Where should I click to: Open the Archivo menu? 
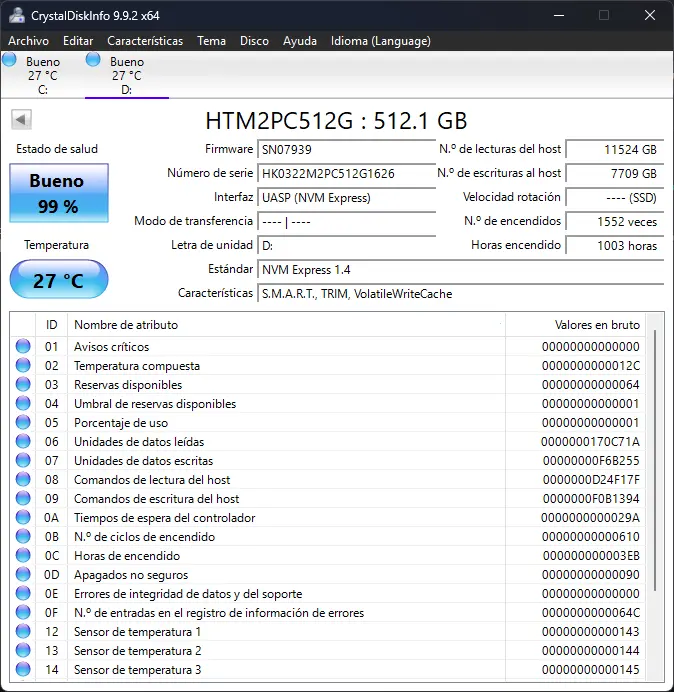point(28,41)
